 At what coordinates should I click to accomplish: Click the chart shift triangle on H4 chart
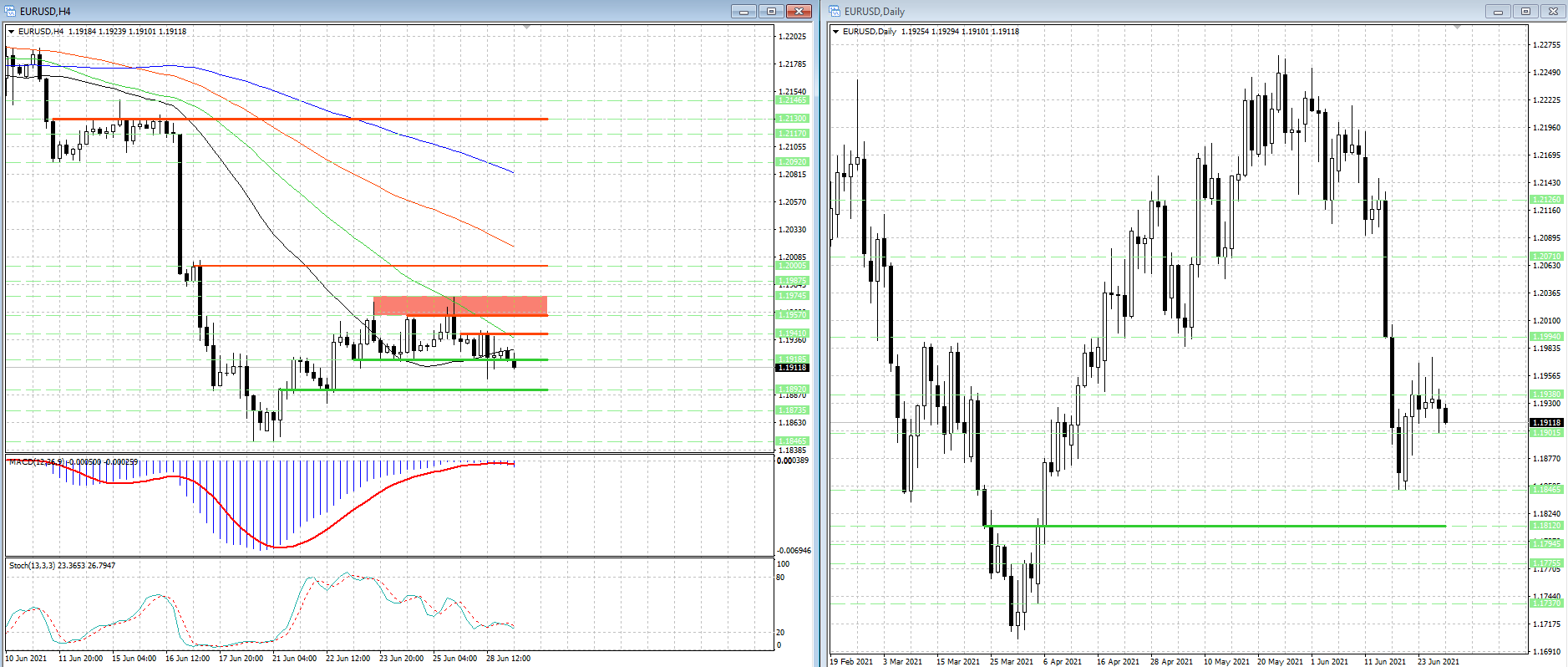pos(526,28)
